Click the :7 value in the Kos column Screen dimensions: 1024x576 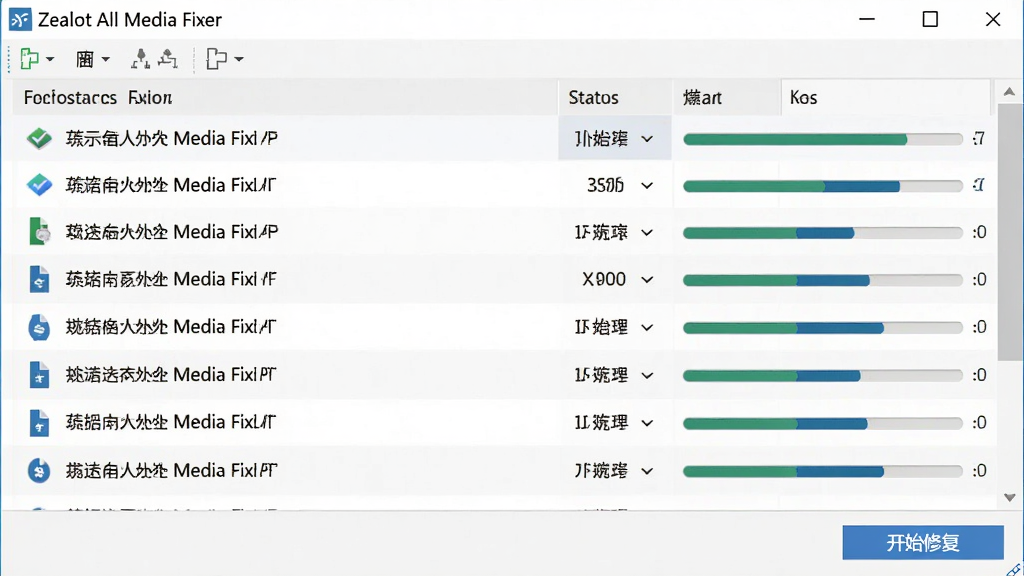click(x=978, y=138)
